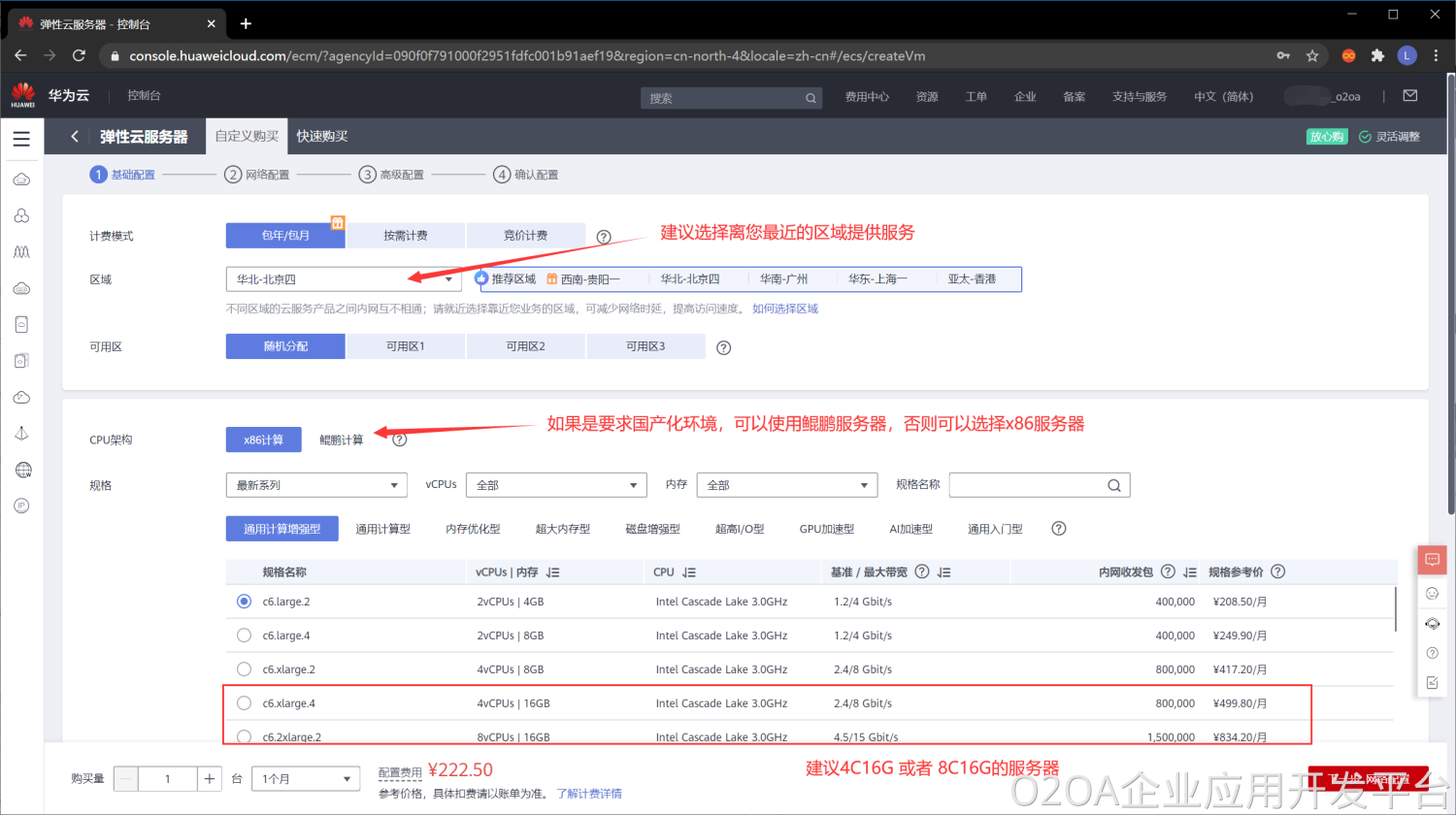Click the smiley face floating icon
The height and width of the screenshot is (815, 1456).
click(1432, 593)
